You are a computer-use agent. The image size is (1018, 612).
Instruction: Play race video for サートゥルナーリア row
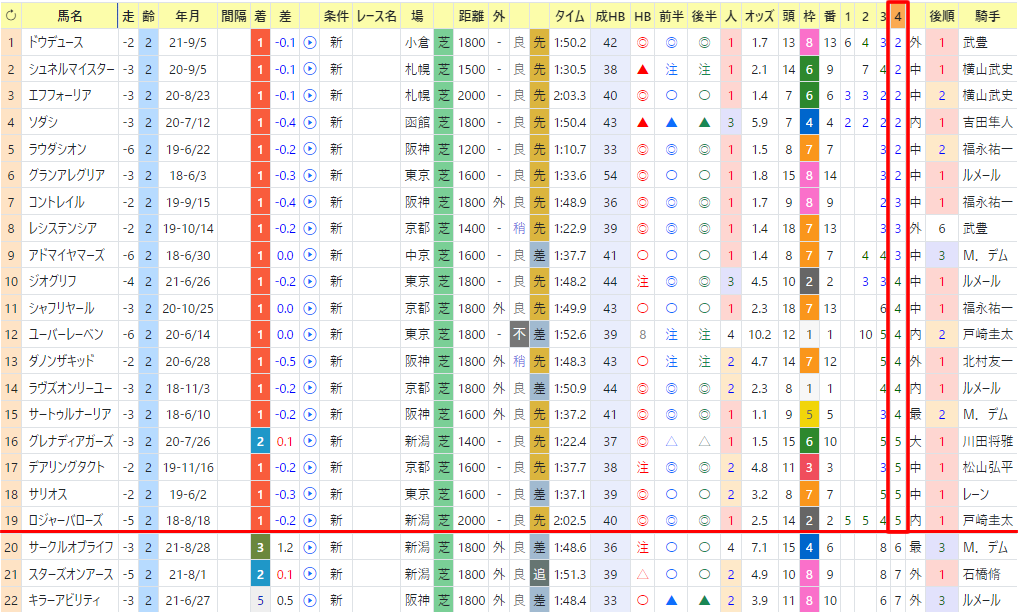point(310,414)
